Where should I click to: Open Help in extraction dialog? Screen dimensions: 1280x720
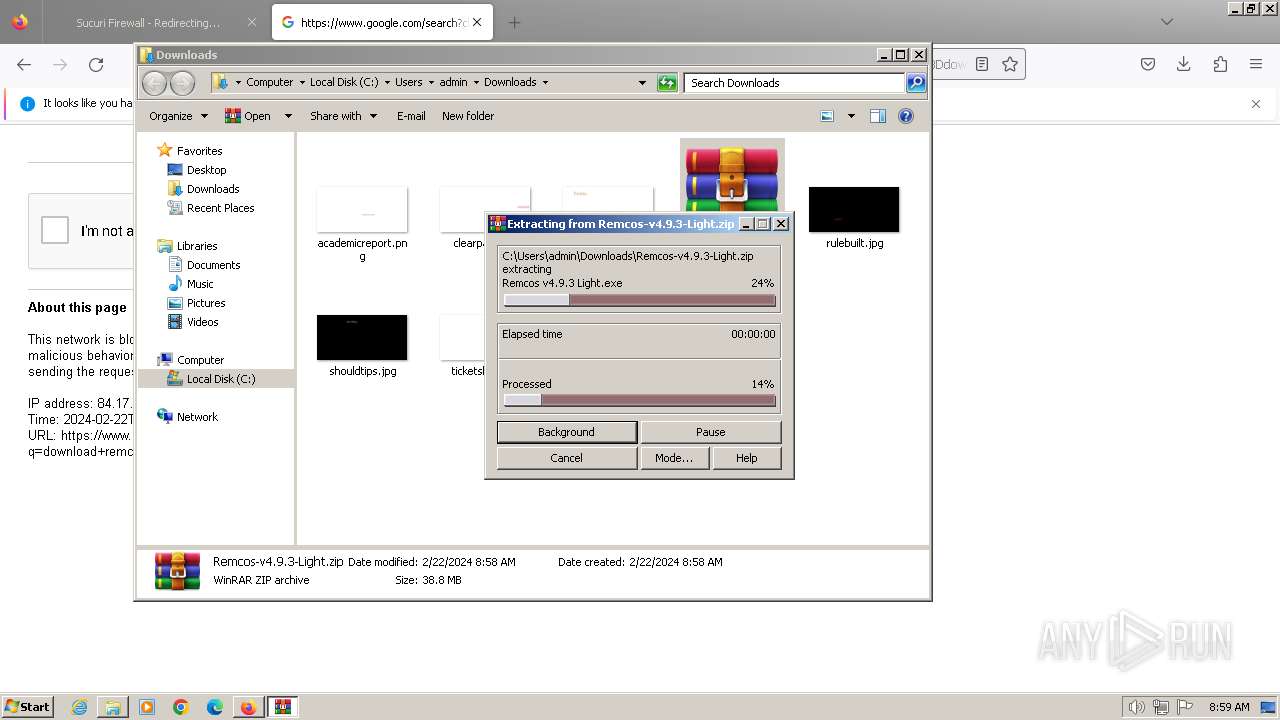tap(746, 458)
